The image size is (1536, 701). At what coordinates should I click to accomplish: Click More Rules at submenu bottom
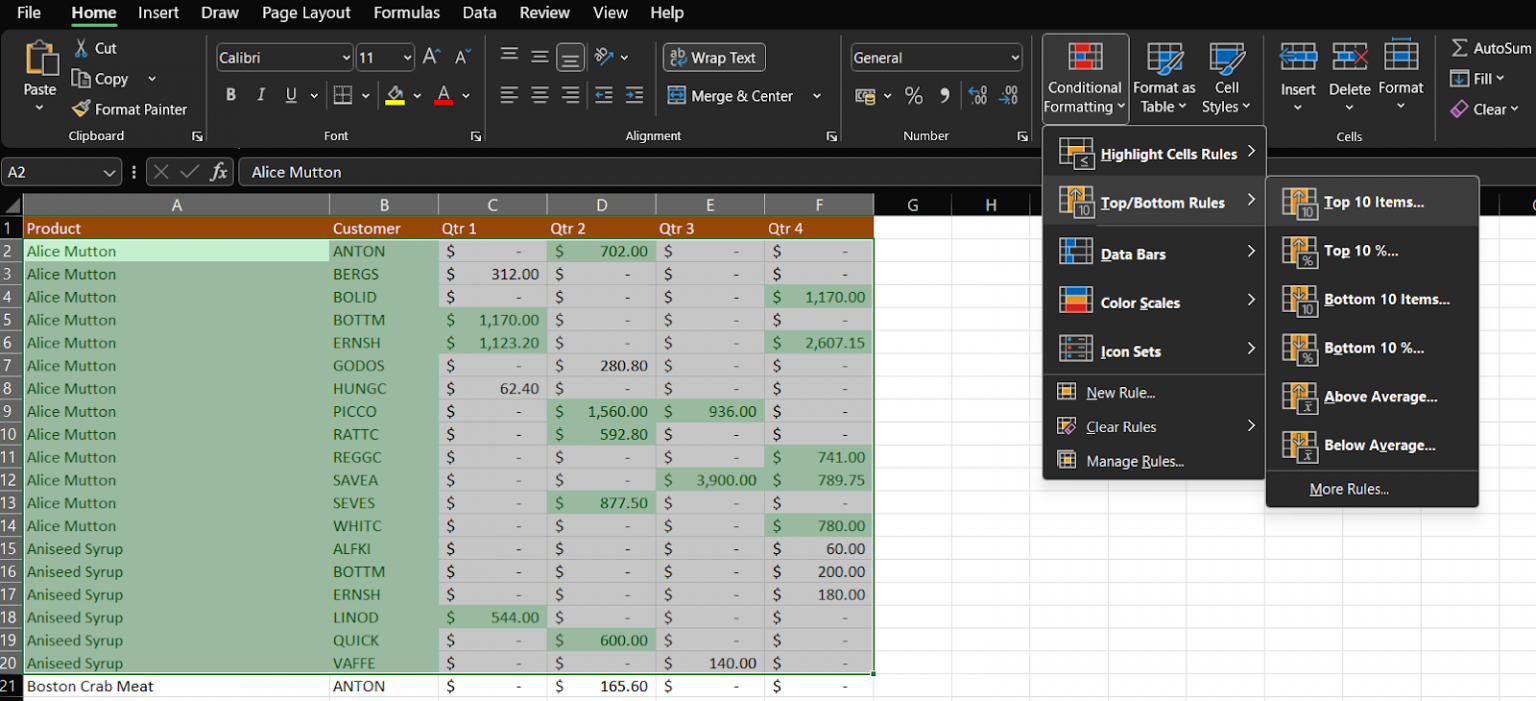(x=1349, y=489)
